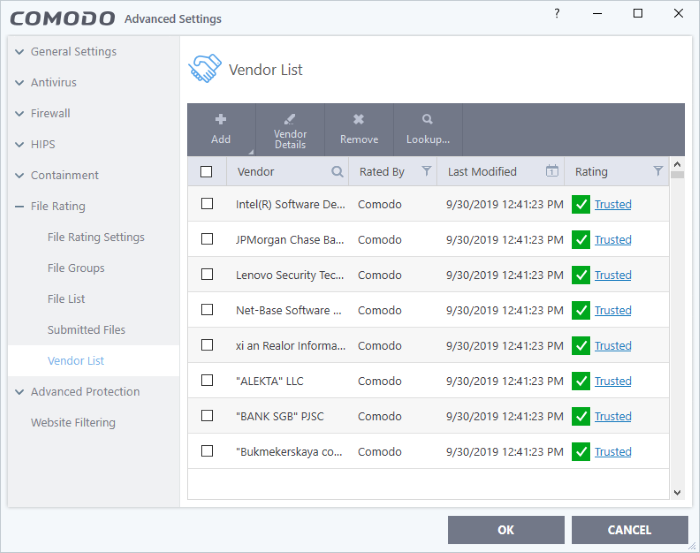Image resolution: width=700 pixels, height=553 pixels.
Task: Click the scroll up arrow of vendor list
Action: (x=677, y=164)
